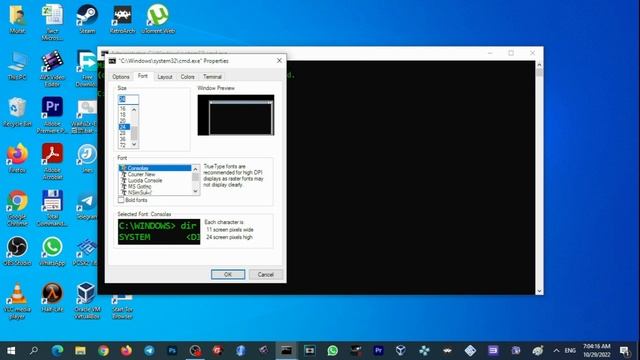Click the cmd window's scroll-down arrow
Viewport: 640px width, 360px height.
click(x=539, y=291)
